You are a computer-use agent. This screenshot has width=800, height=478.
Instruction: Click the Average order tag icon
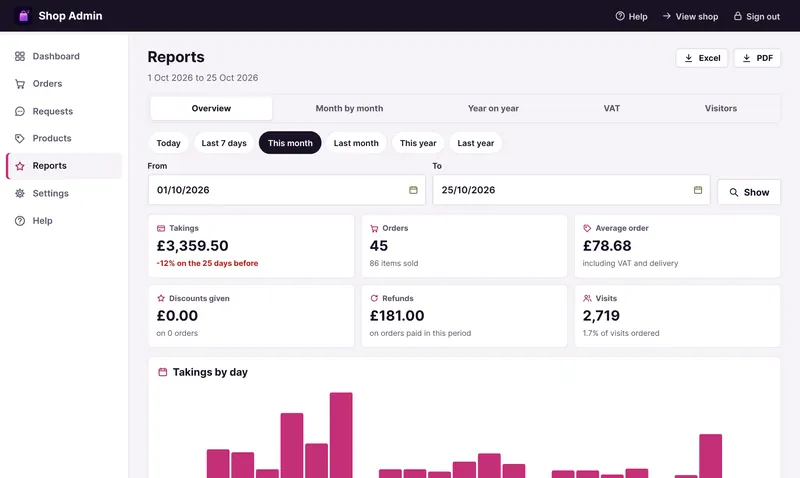click(587, 228)
